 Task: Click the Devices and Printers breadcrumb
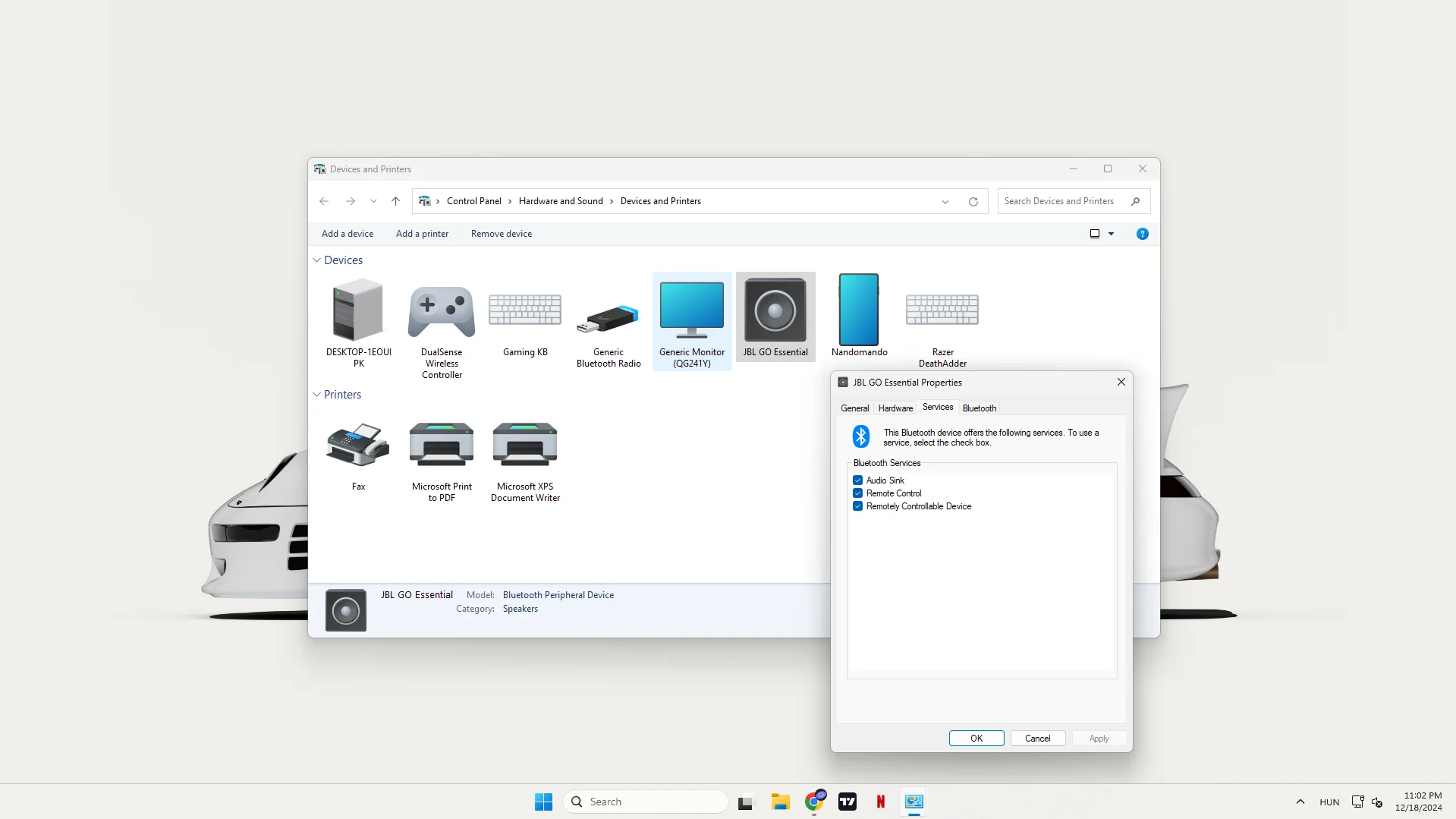click(x=661, y=201)
